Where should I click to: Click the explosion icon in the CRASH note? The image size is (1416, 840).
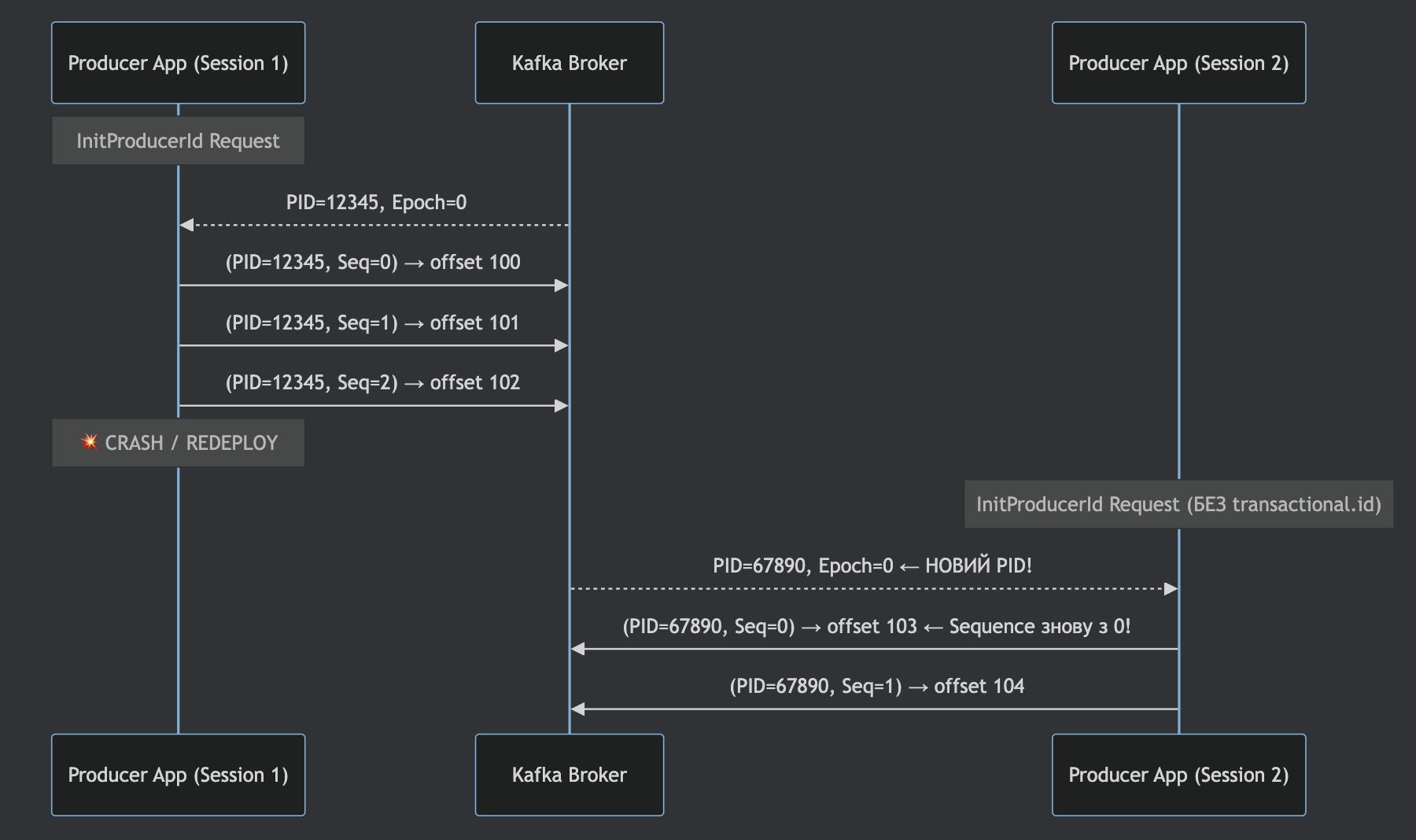tap(90, 442)
